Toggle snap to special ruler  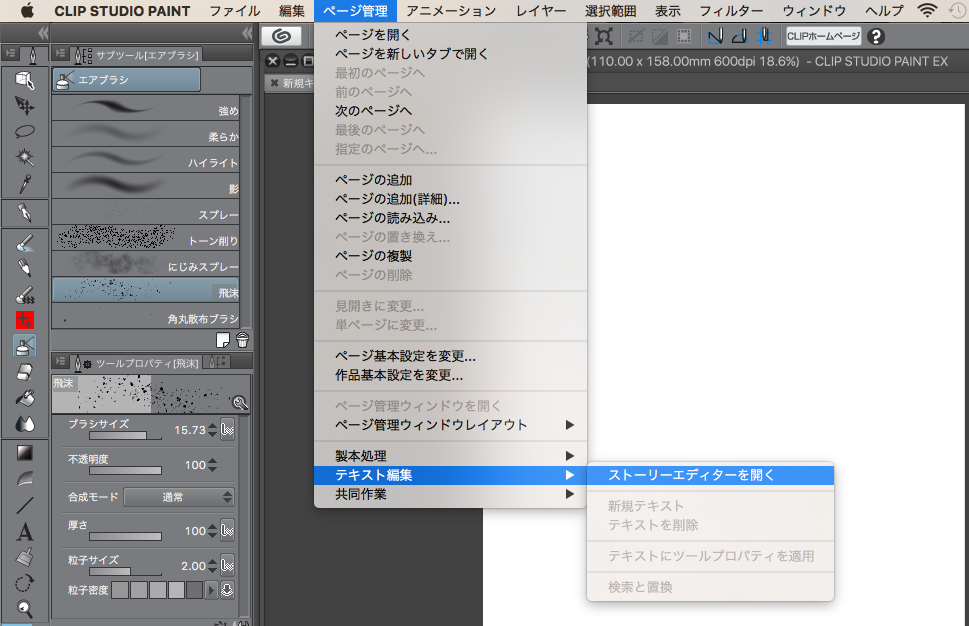[x=740, y=36]
